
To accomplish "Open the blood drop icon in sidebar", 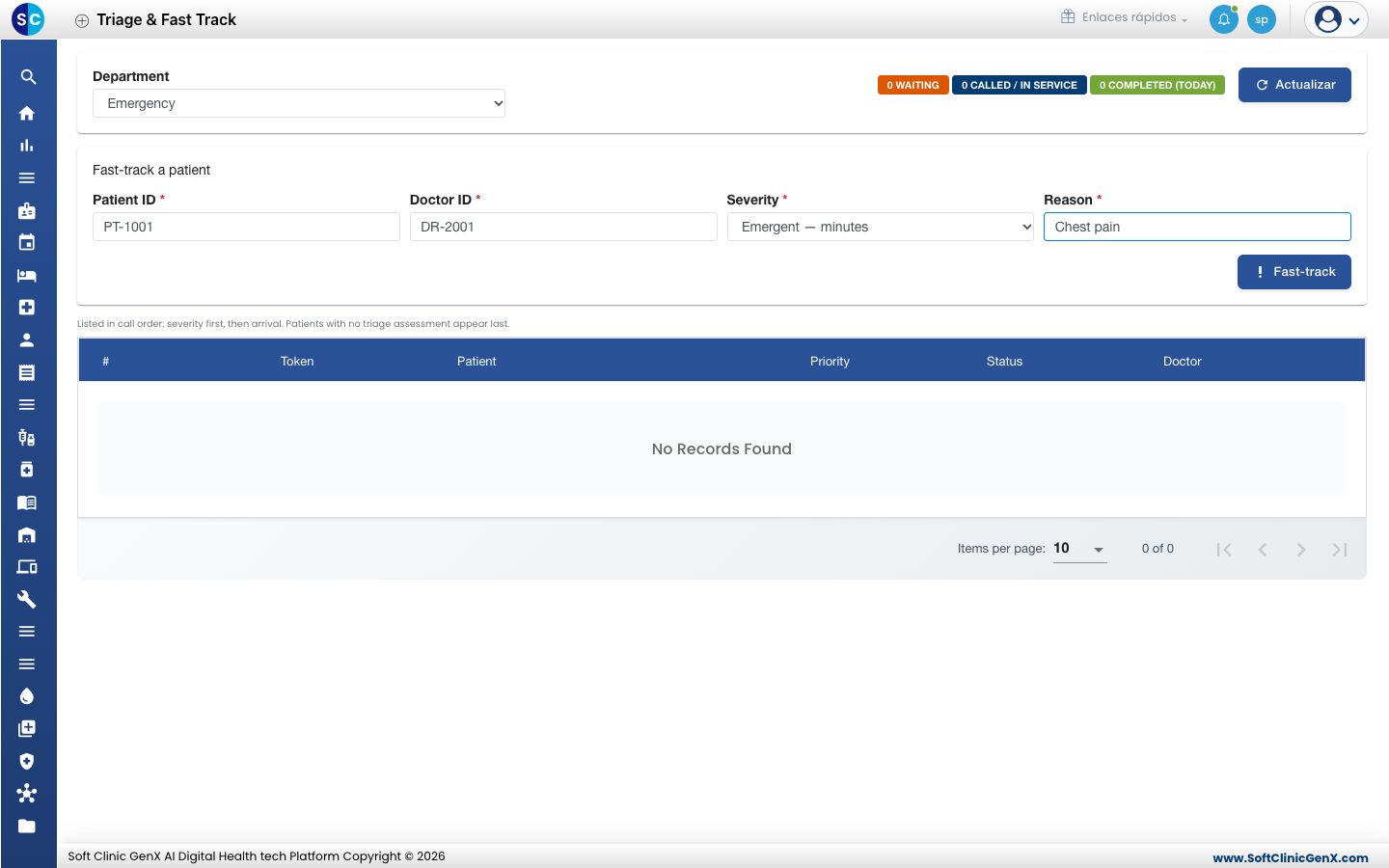I will click(x=27, y=696).
